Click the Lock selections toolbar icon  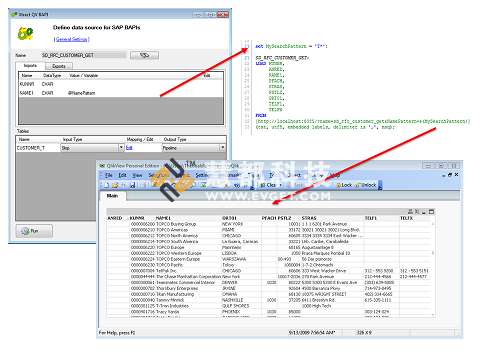tap(344, 185)
